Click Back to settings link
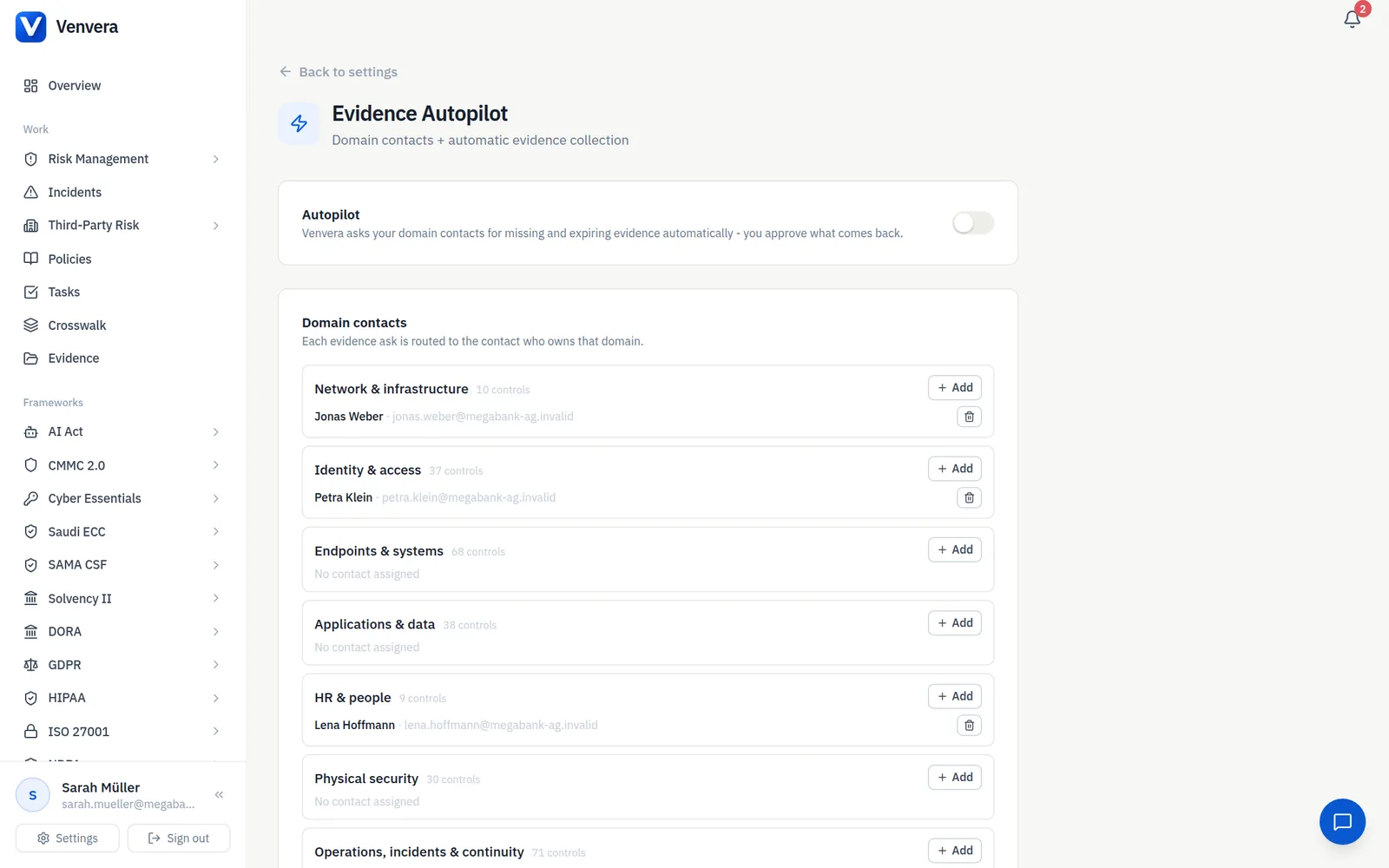 coord(339,72)
